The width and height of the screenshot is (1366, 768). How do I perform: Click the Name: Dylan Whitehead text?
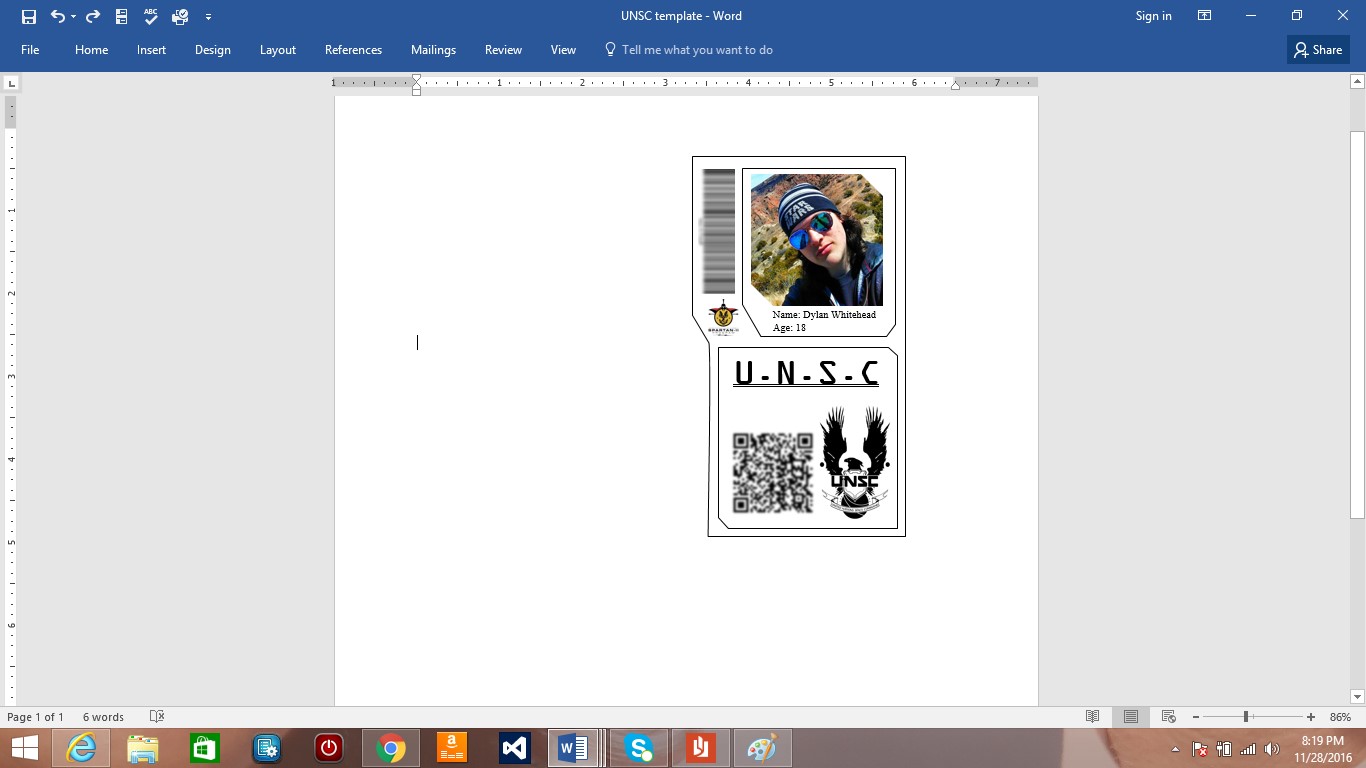point(824,314)
